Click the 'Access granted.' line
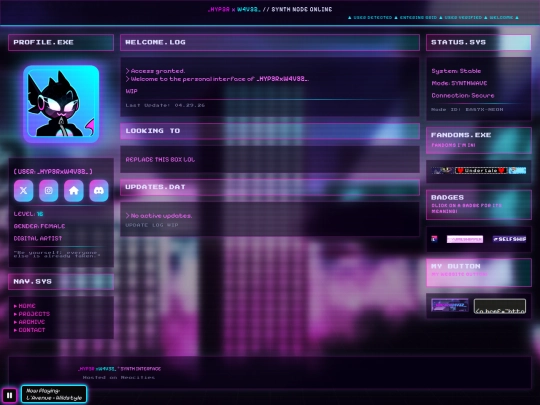This screenshot has width=540, height=405. tap(156, 71)
